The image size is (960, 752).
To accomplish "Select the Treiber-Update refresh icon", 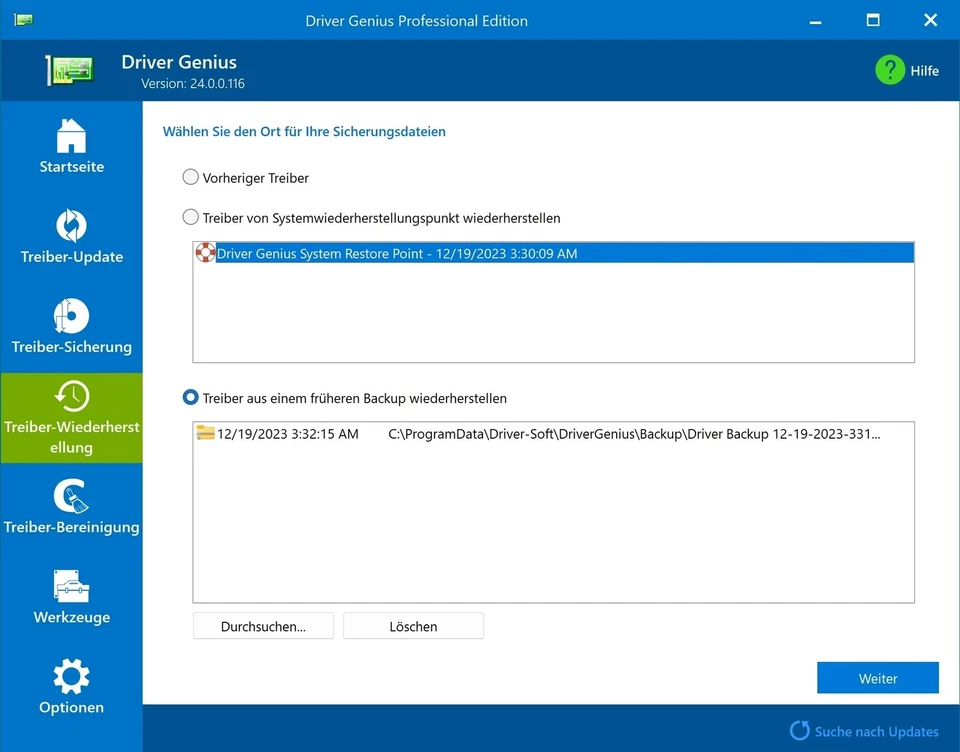I will click(71, 227).
